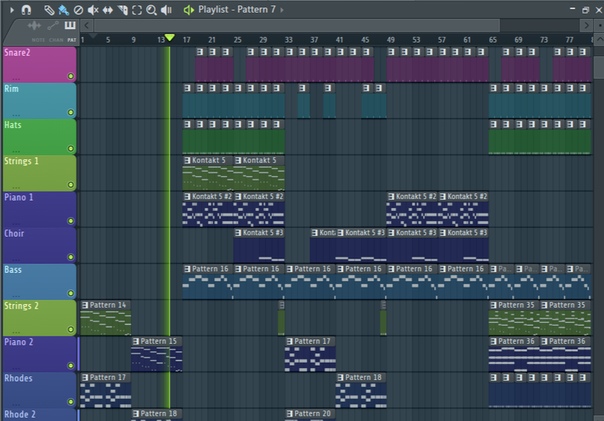Mute the Piano 2 track
This screenshot has height=421, width=604.
click(x=70, y=366)
